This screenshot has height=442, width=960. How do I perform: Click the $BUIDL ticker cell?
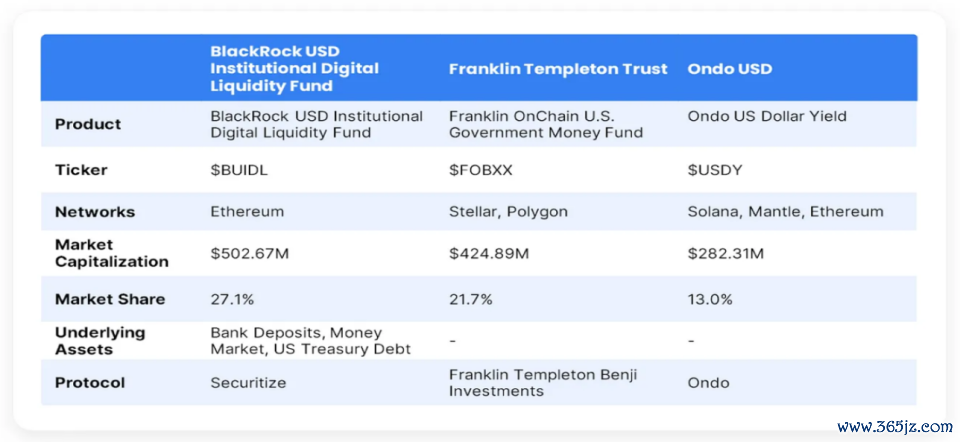click(240, 170)
